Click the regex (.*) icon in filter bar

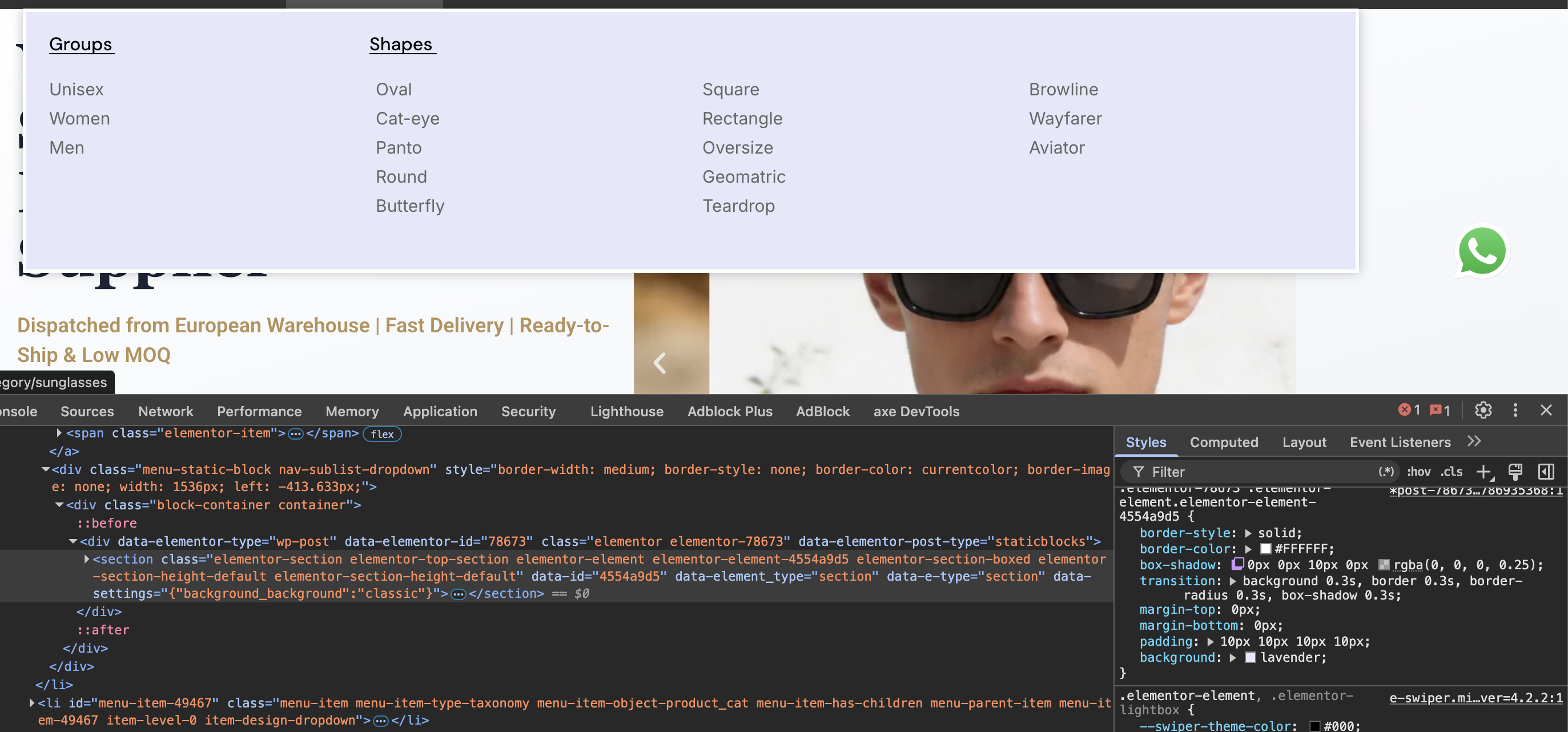tap(1386, 472)
